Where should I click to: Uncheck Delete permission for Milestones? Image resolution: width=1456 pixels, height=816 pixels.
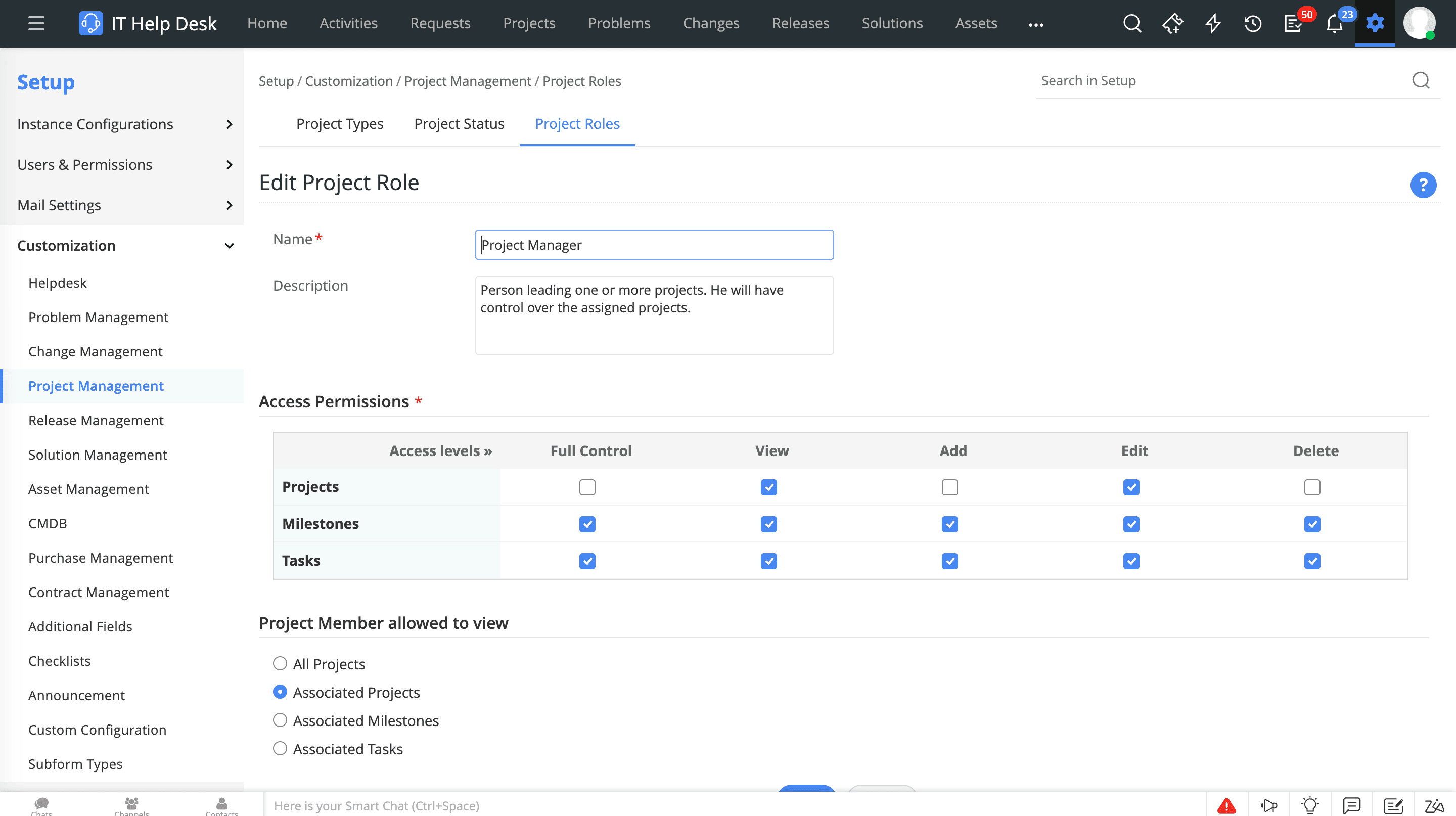click(x=1312, y=524)
